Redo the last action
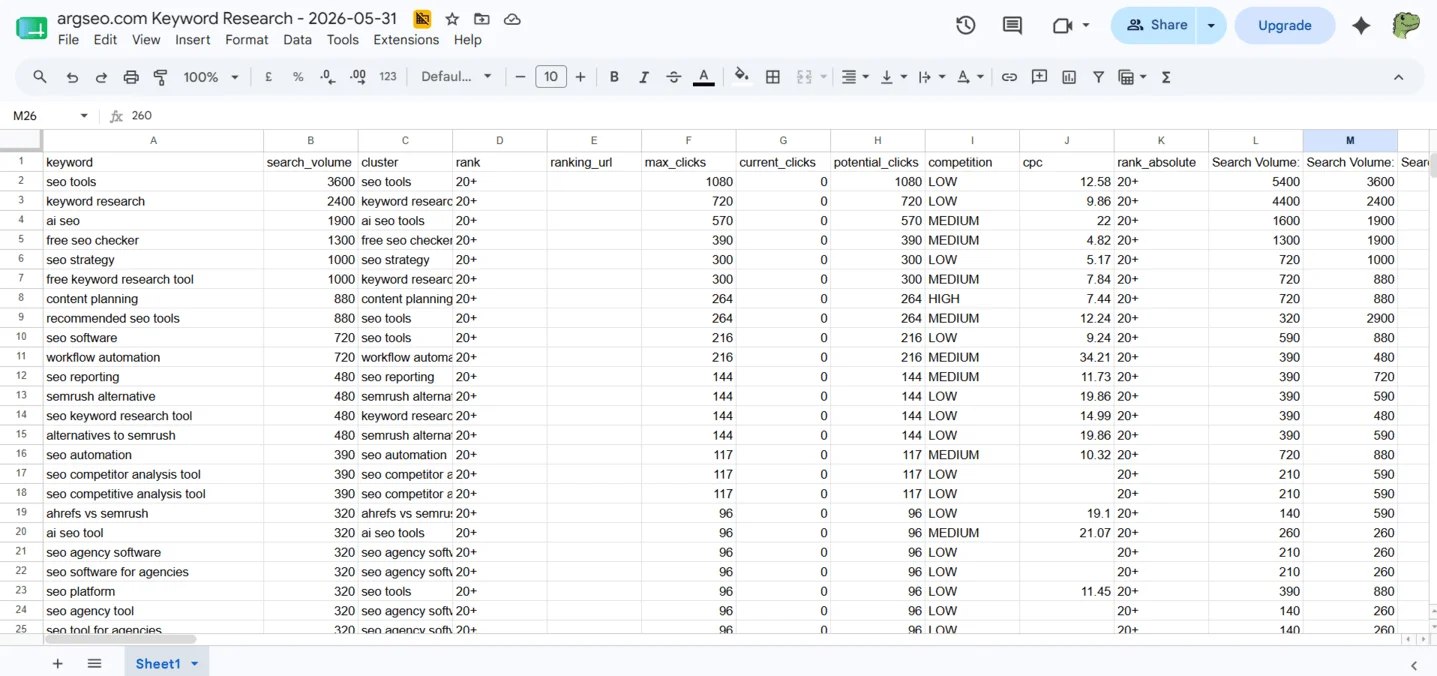 [101, 77]
